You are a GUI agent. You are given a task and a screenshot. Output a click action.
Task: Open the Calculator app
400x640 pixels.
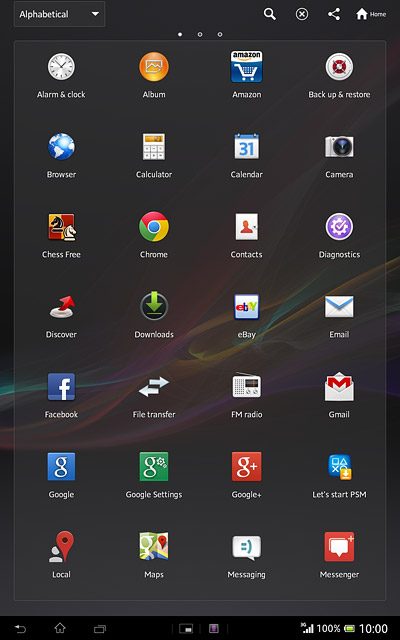tap(154, 147)
